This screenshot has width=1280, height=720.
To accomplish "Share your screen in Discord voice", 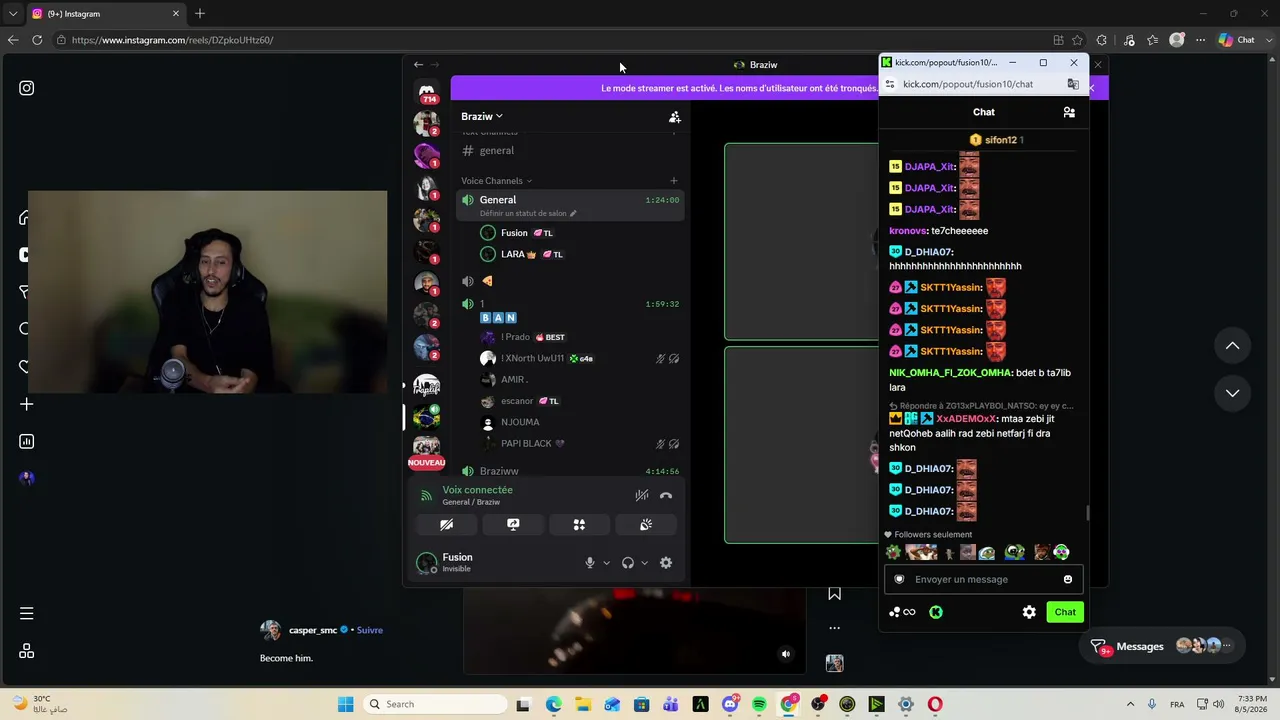I will pyautogui.click(x=513, y=525).
